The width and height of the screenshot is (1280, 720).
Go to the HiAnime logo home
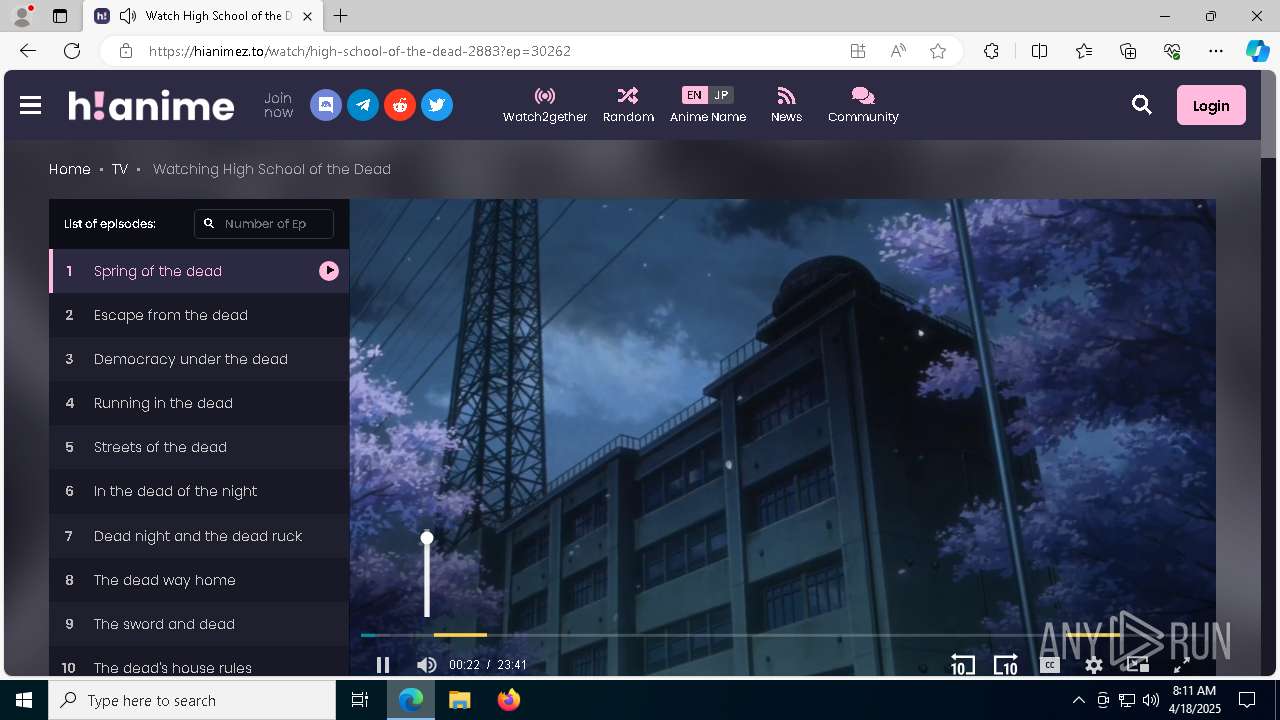pyautogui.click(x=151, y=105)
